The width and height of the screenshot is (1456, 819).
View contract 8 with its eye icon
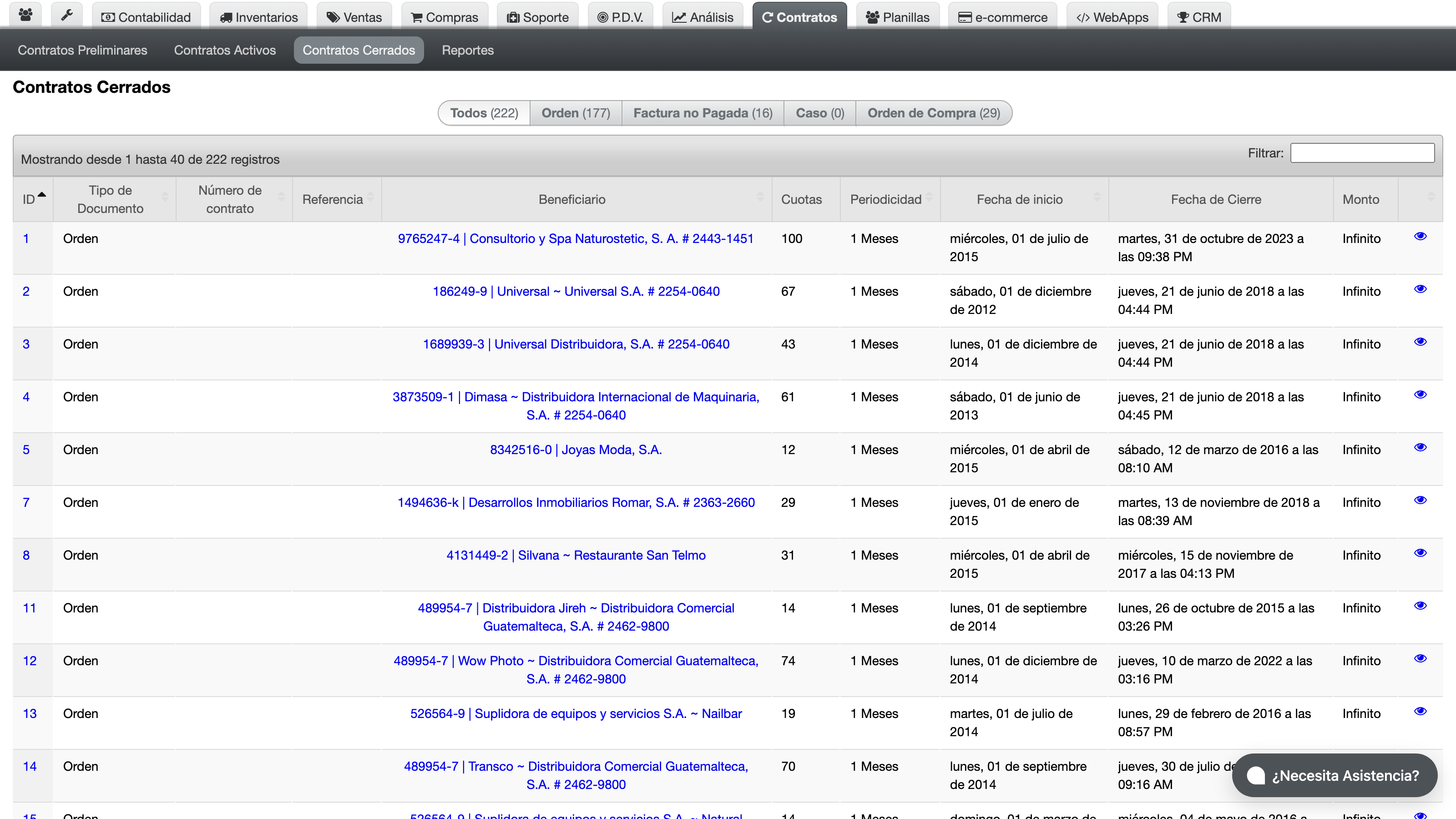(1420, 553)
